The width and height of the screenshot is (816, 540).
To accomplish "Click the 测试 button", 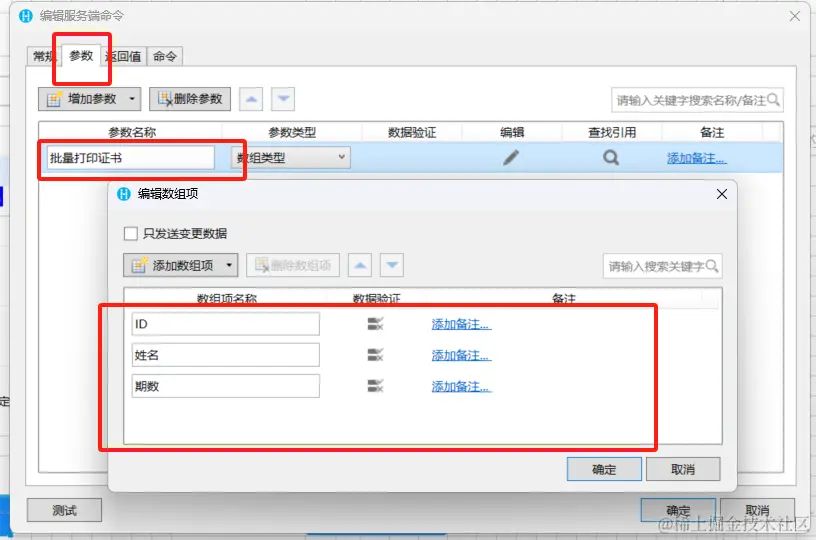I will (x=64, y=510).
